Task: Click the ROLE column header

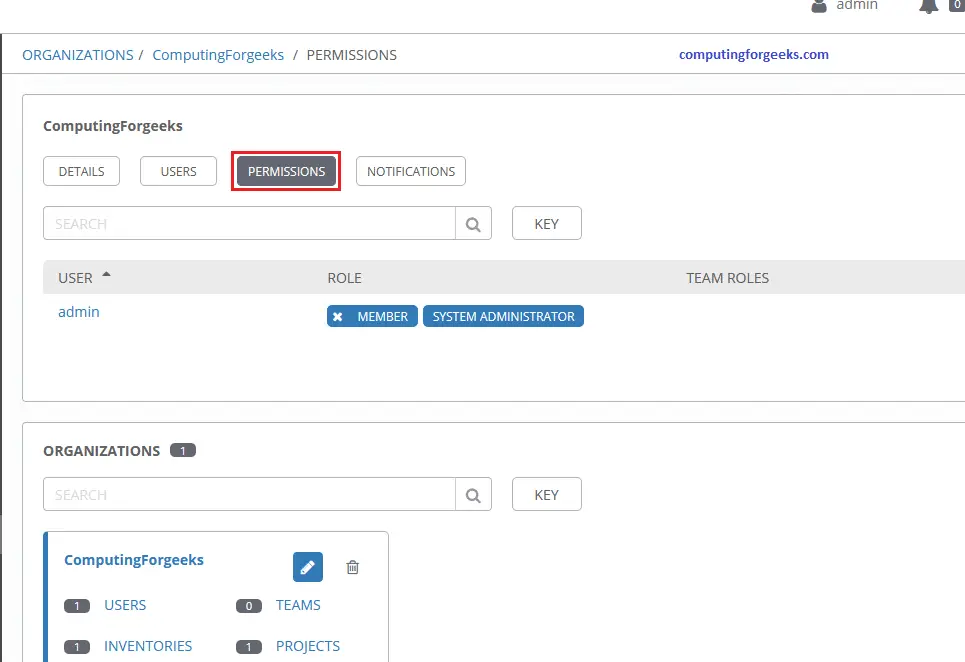Action: pyautogui.click(x=344, y=278)
